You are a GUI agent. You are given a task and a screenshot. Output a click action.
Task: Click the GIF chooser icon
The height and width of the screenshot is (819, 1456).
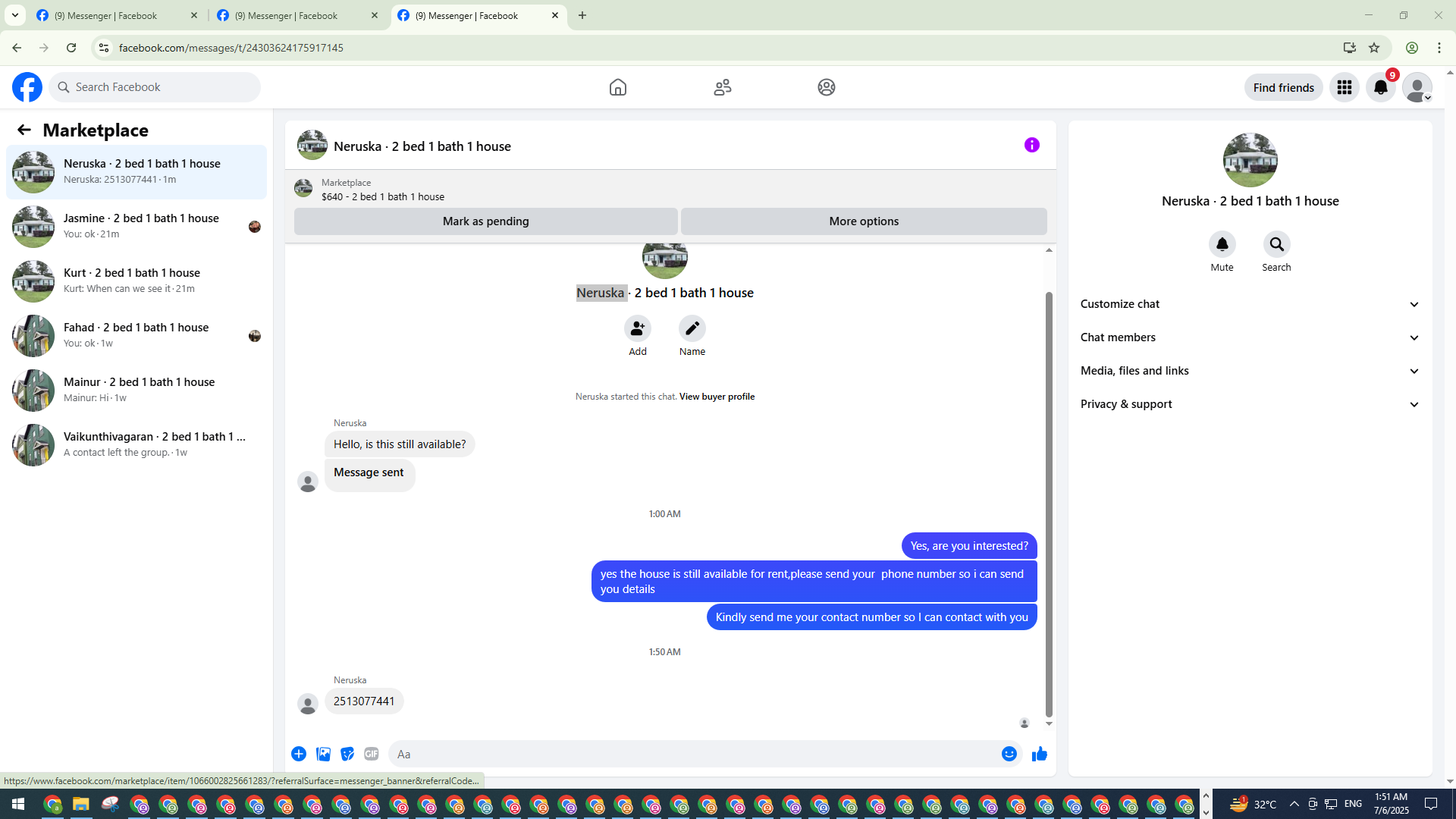click(x=371, y=754)
